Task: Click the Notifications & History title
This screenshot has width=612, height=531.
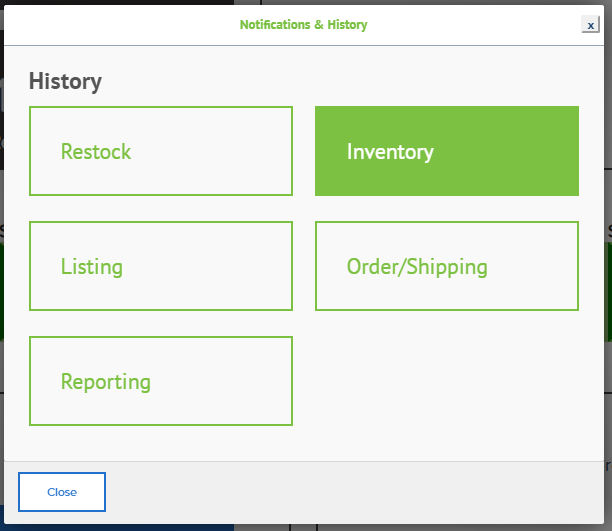Action: click(303, 25)
